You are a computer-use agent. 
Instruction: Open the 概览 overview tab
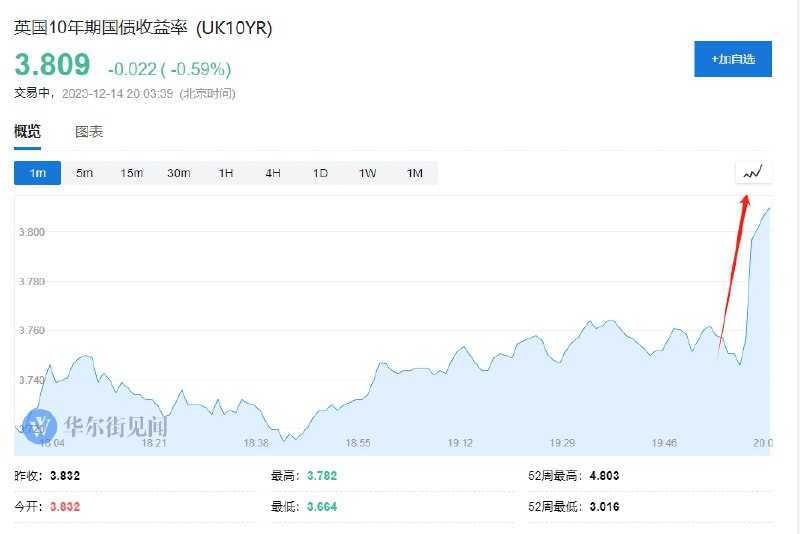(x=28, y=132)
